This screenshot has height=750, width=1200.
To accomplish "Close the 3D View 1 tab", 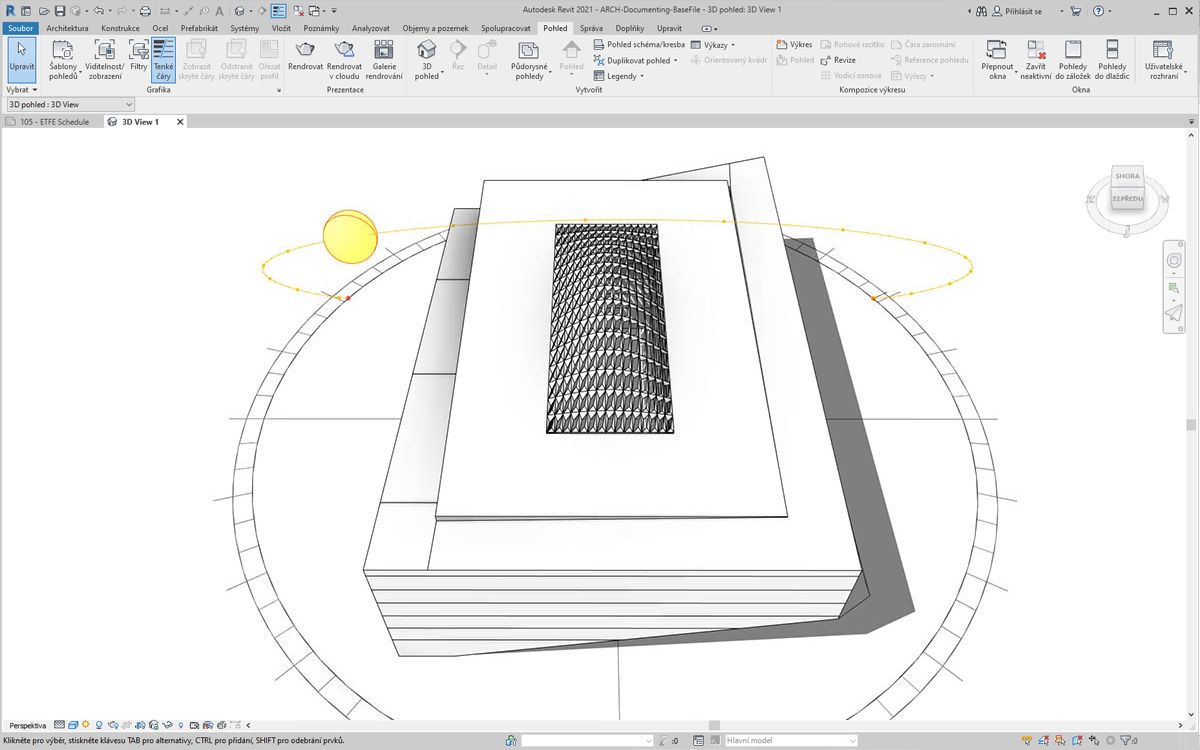I will pyautogui.click(x=181, y=122).
